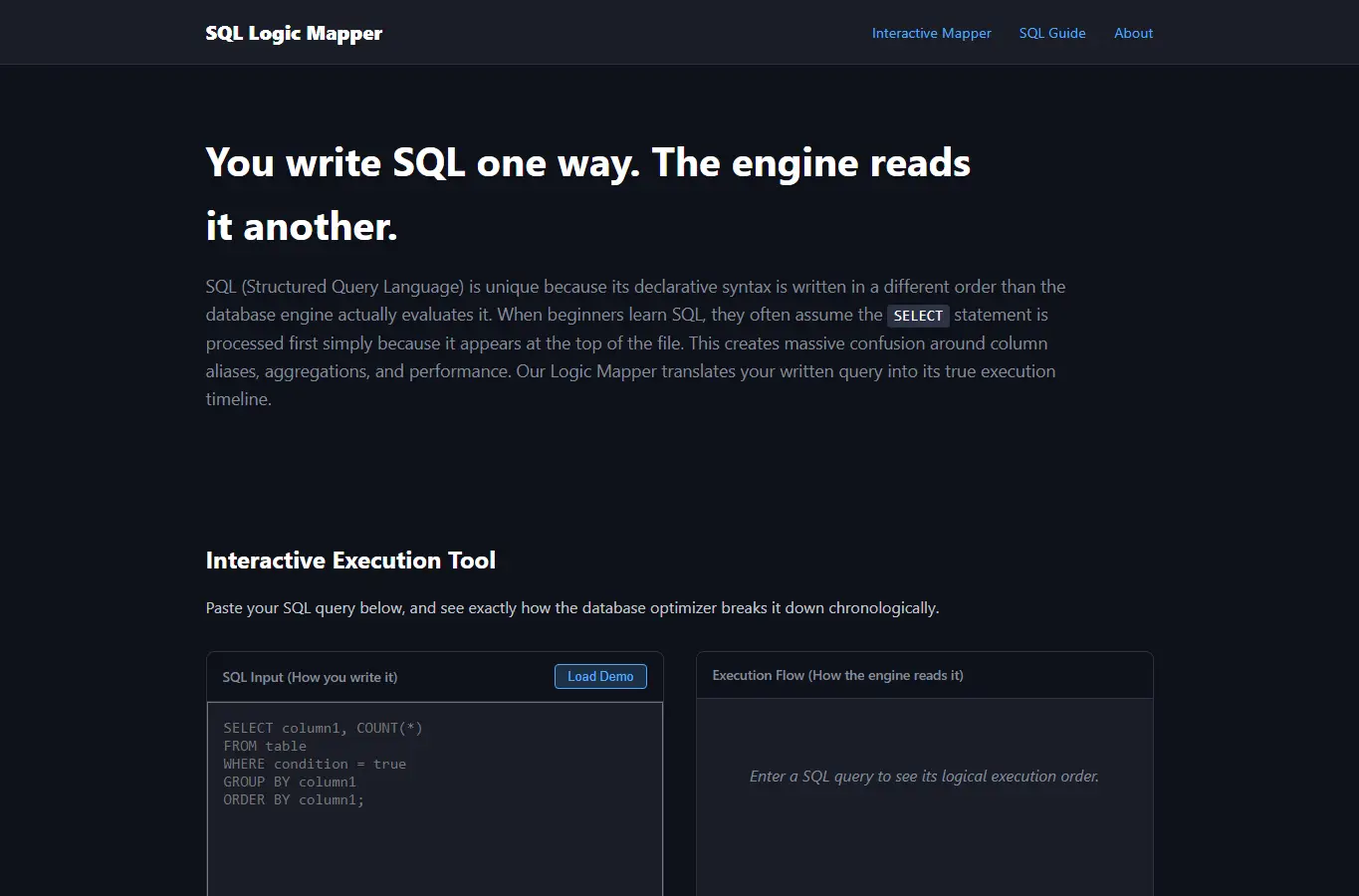Open the SQL Guide nav link
1359x896 pixels.
coord(1052,33)
